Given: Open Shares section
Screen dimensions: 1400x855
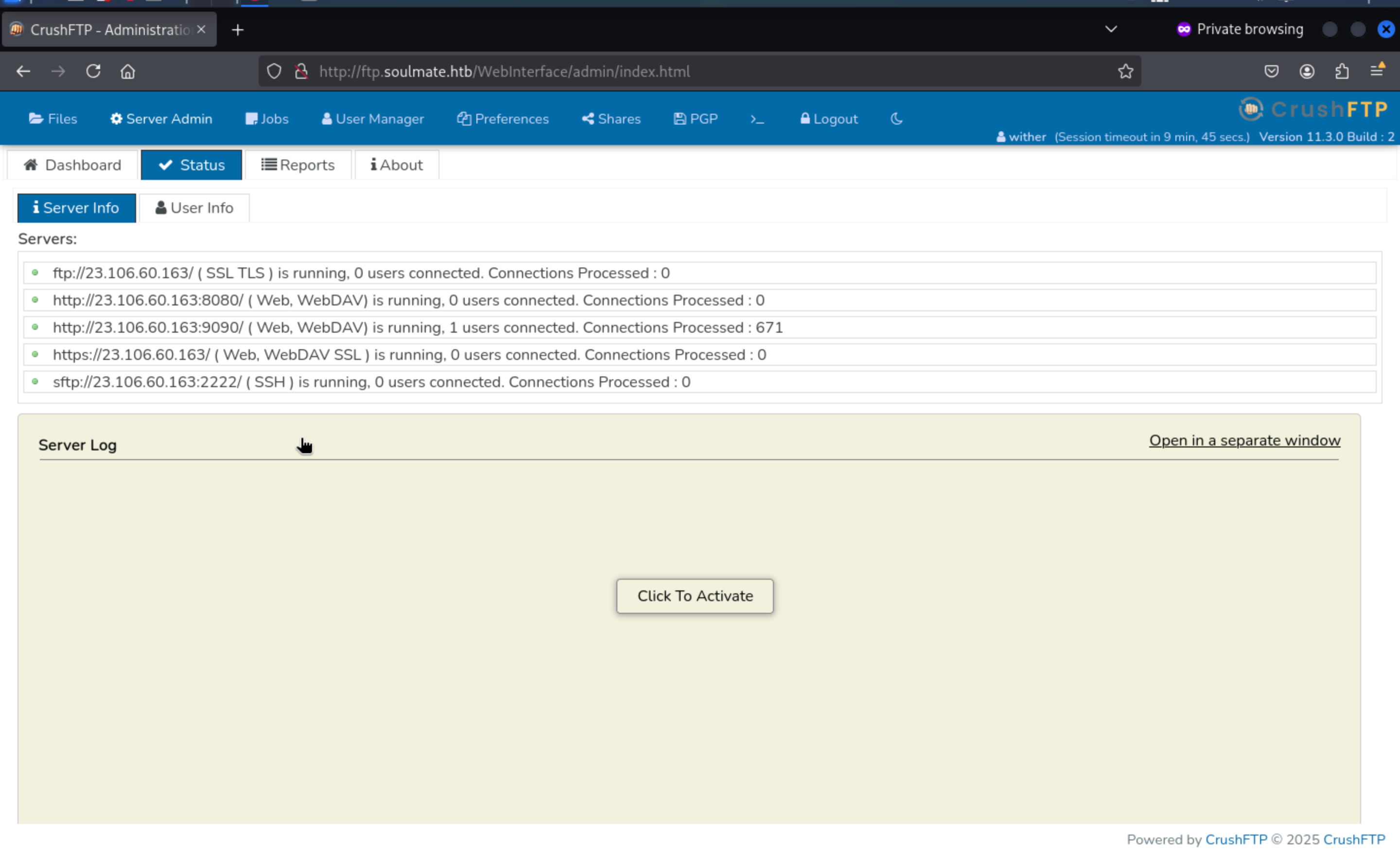Looking at the screenshot, I should 612,119.
